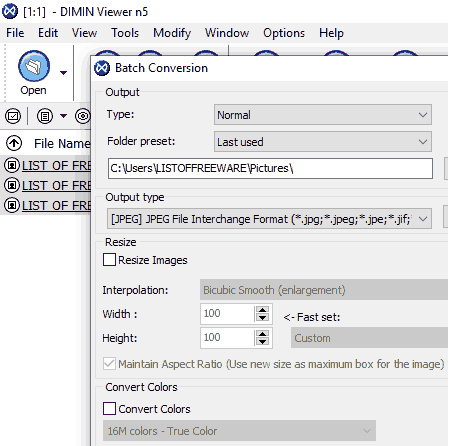Click the Width value field

[227, 314]
